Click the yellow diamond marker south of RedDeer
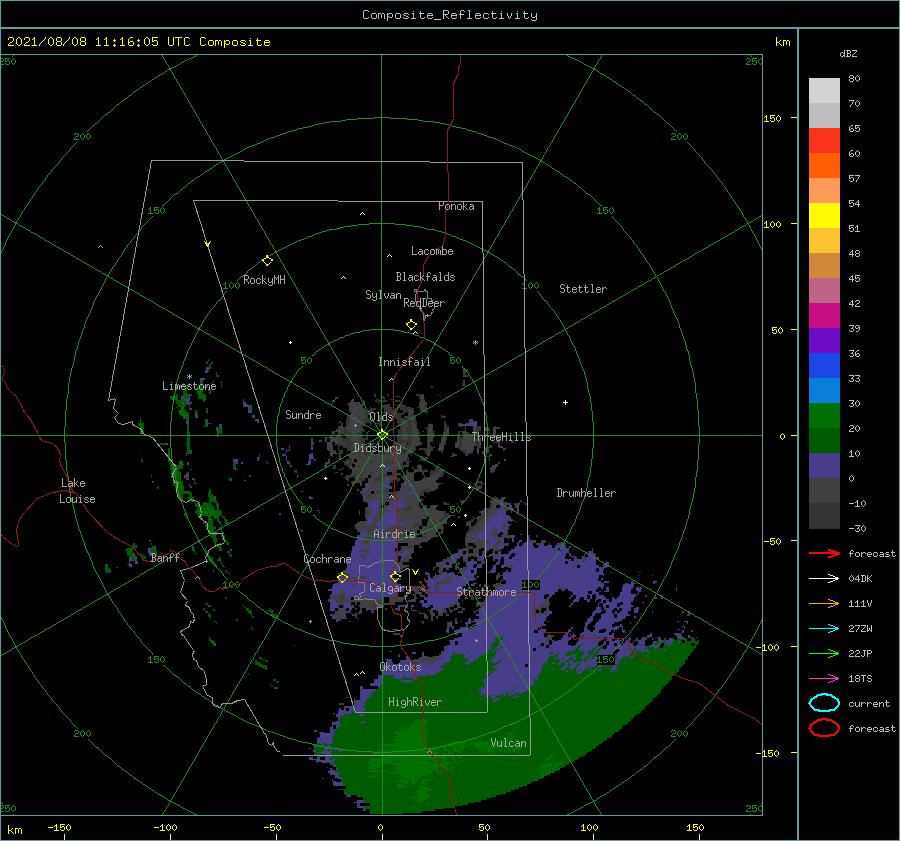 click(412, 325)
